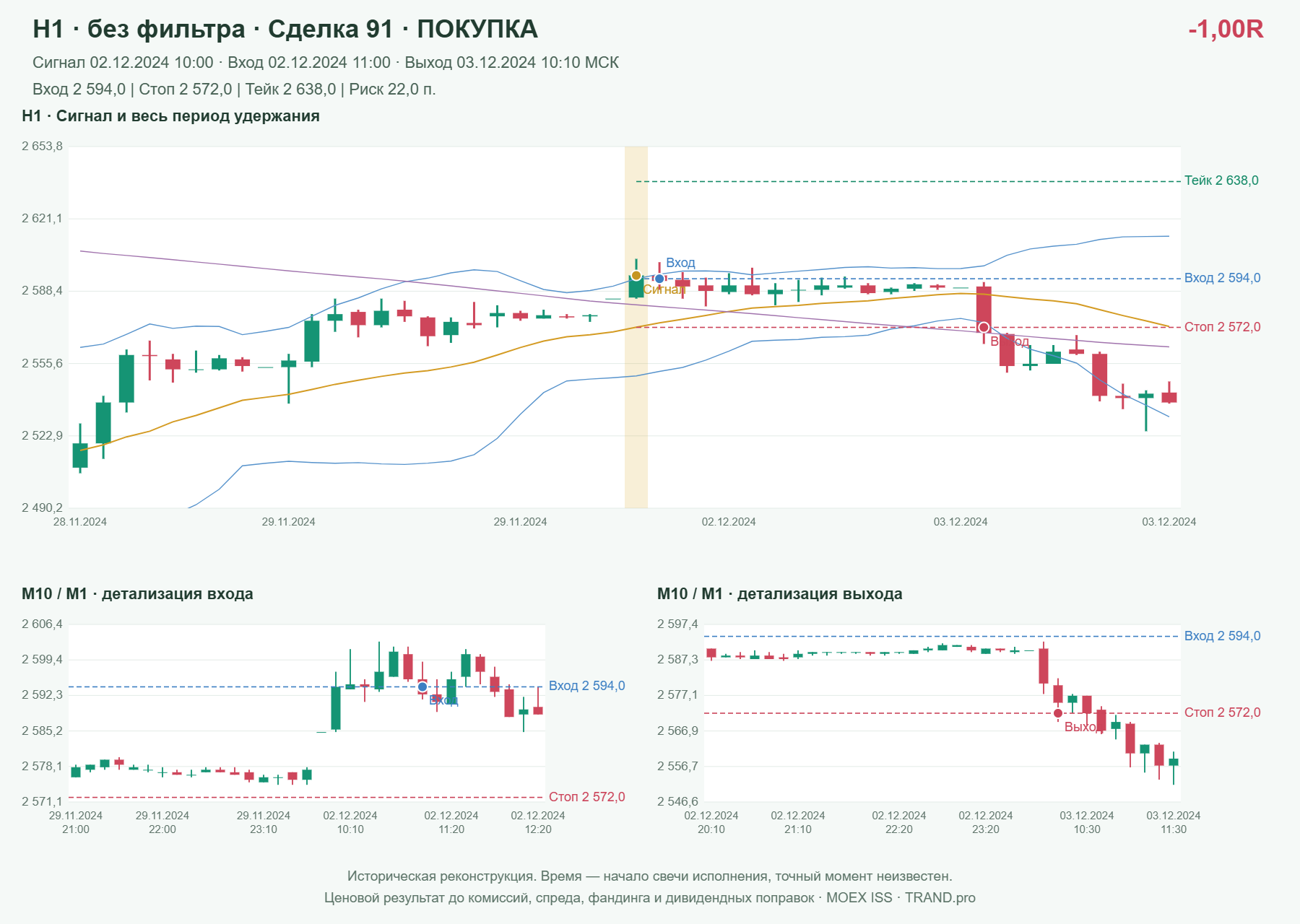Click 'Стоп 2 572,0' label beside H1 chart
This screenshot has height=924, width=1300.
[x=1222, y=327]
